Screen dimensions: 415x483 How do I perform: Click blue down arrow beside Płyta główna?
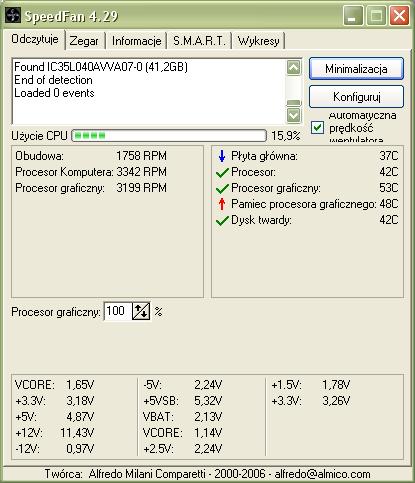click(x=222, y=156)
